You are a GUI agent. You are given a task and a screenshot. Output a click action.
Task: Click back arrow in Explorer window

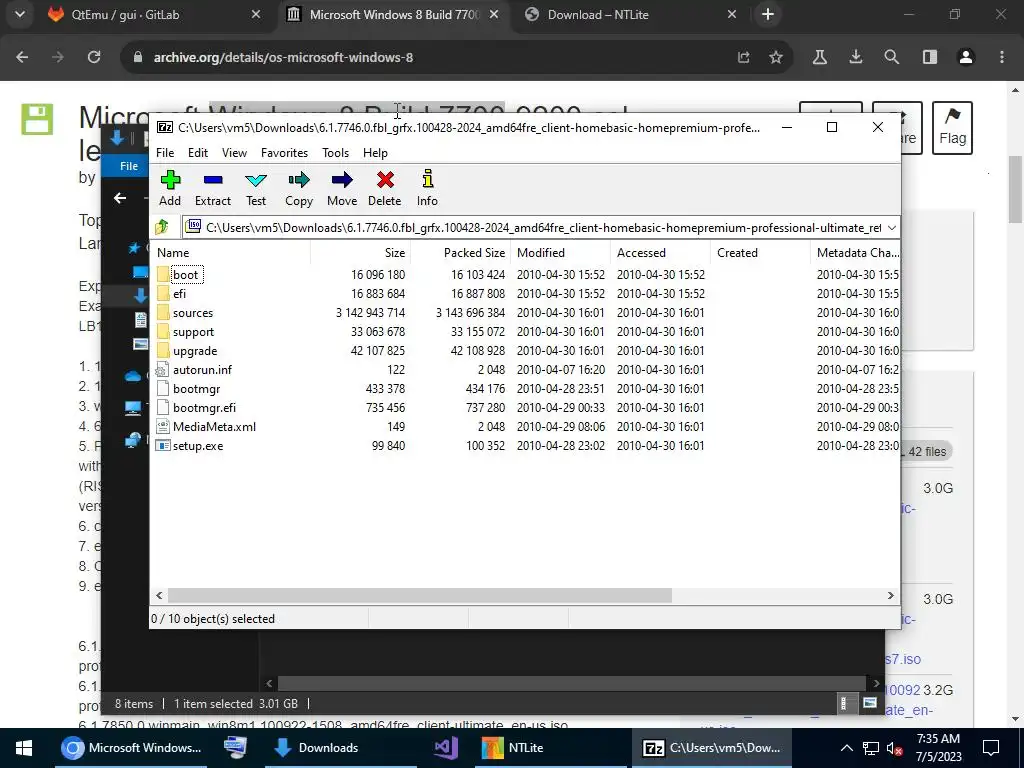(120, 198)
